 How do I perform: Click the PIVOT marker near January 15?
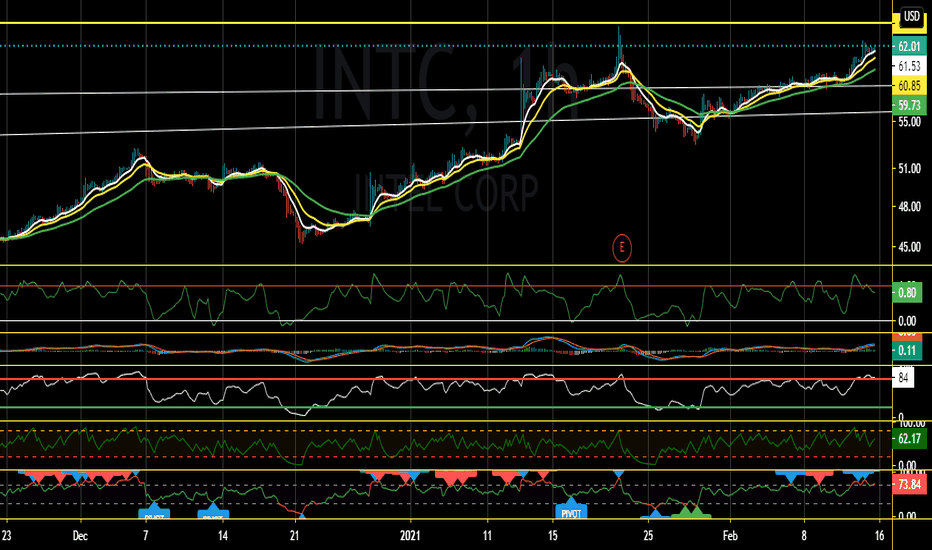tap(571, 511)
